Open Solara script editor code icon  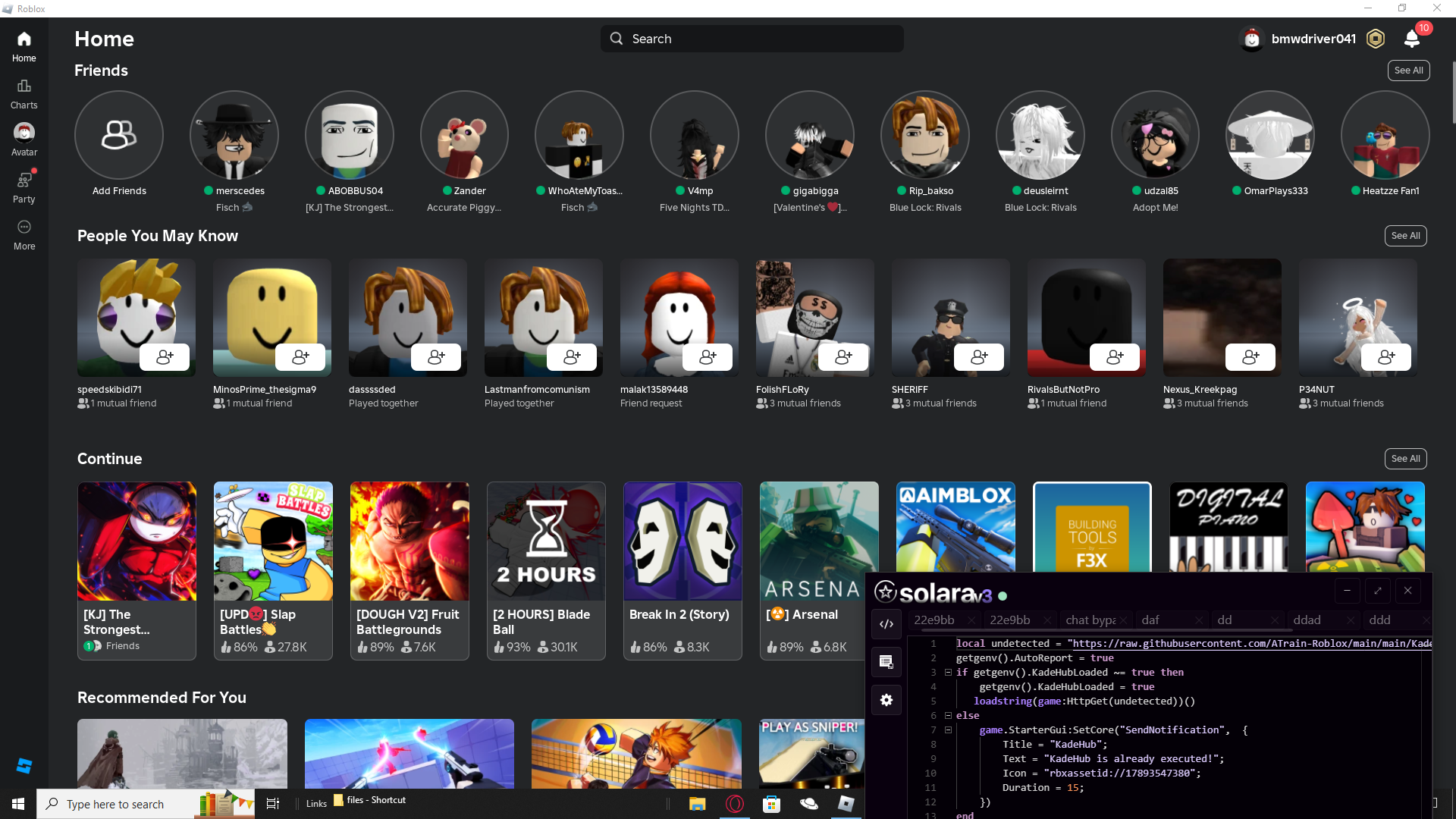click(x=886, y=624)
